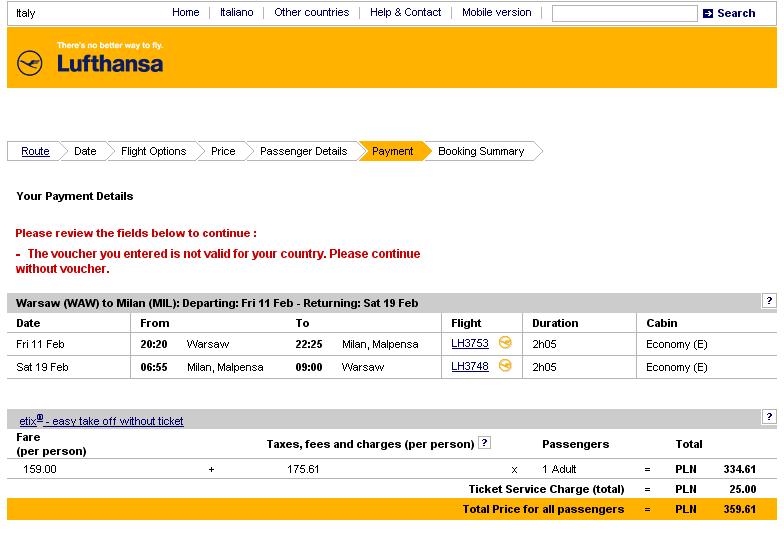The width and height of the screenshot is (784, 534).
Task: Click the Warsaw to Milan itinerary header text
Action: pyautogui.click(x=217, y=303)
